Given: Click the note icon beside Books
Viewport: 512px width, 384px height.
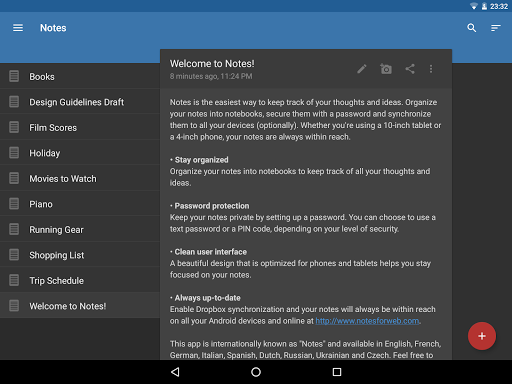Looking at the screenshot, I should 14,76.
